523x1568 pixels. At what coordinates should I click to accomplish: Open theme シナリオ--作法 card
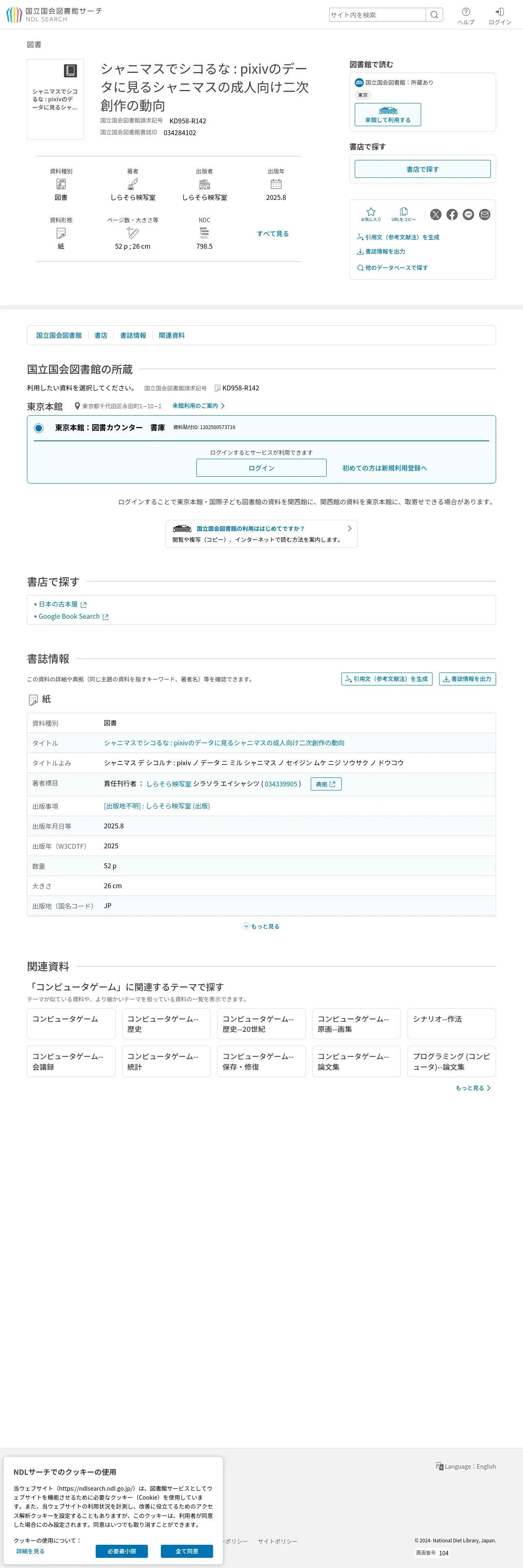pos(452,1024)
